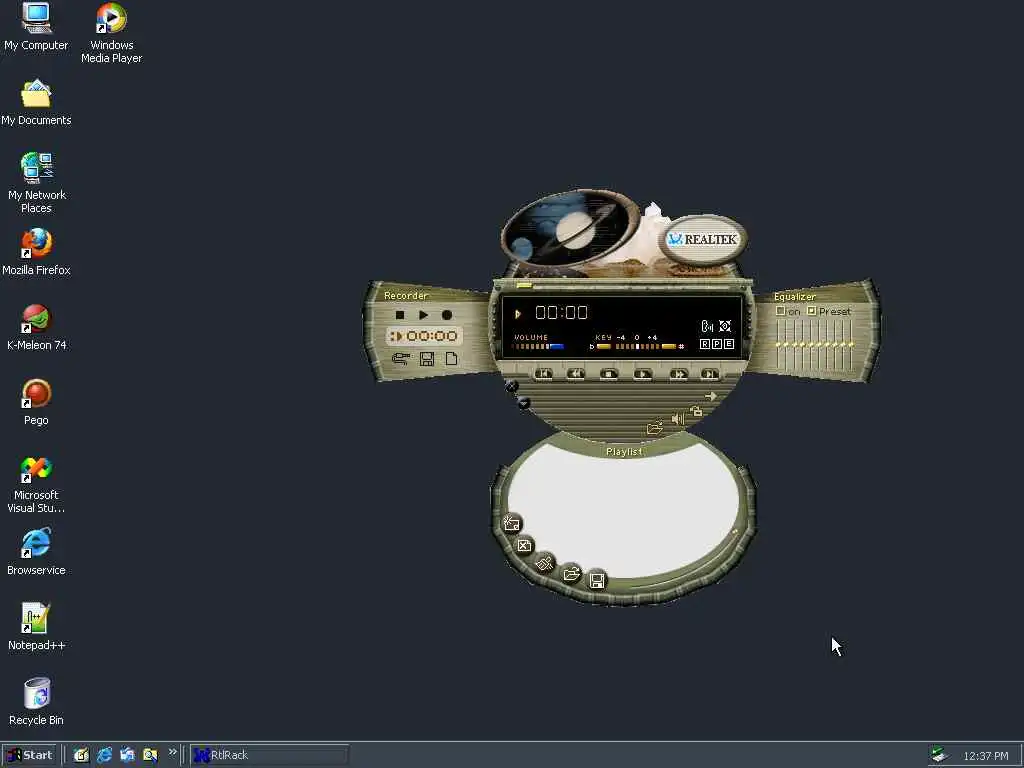Enable the Equalizer on checkbox
This screenshot has height=768, width=1024.
780,311
